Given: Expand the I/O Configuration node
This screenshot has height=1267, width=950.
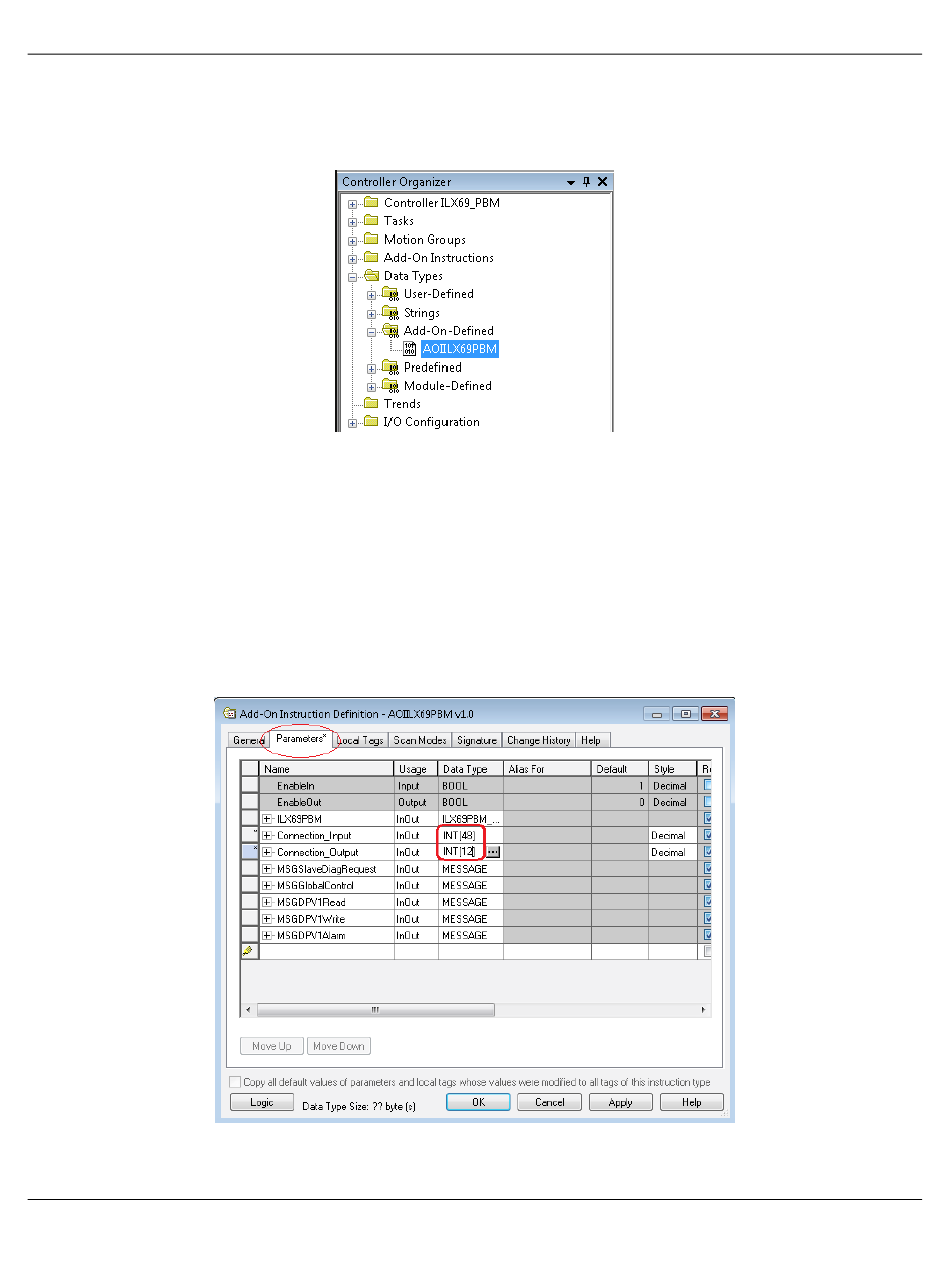Looking at the screenshot, I should pos(353,423).
